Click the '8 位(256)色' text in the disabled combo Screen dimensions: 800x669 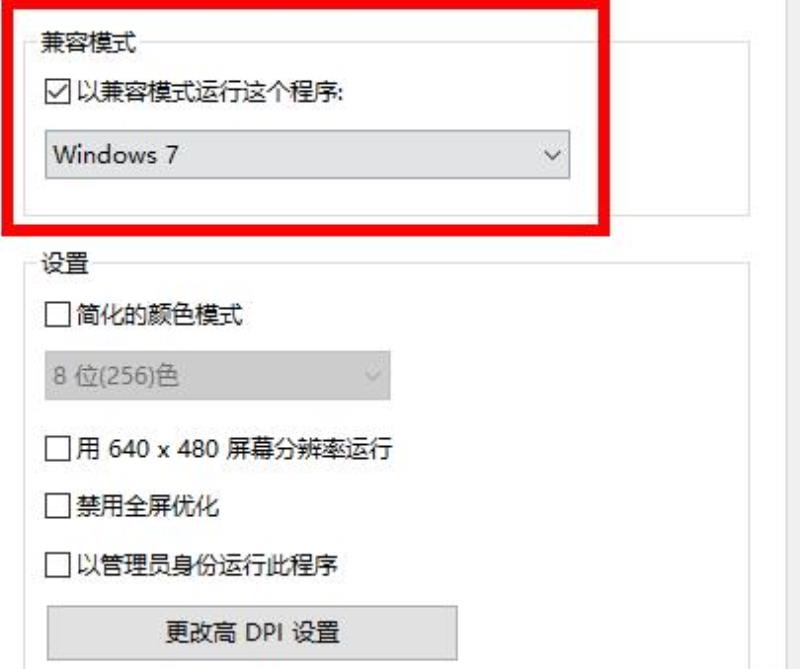[x=116, y=376]
